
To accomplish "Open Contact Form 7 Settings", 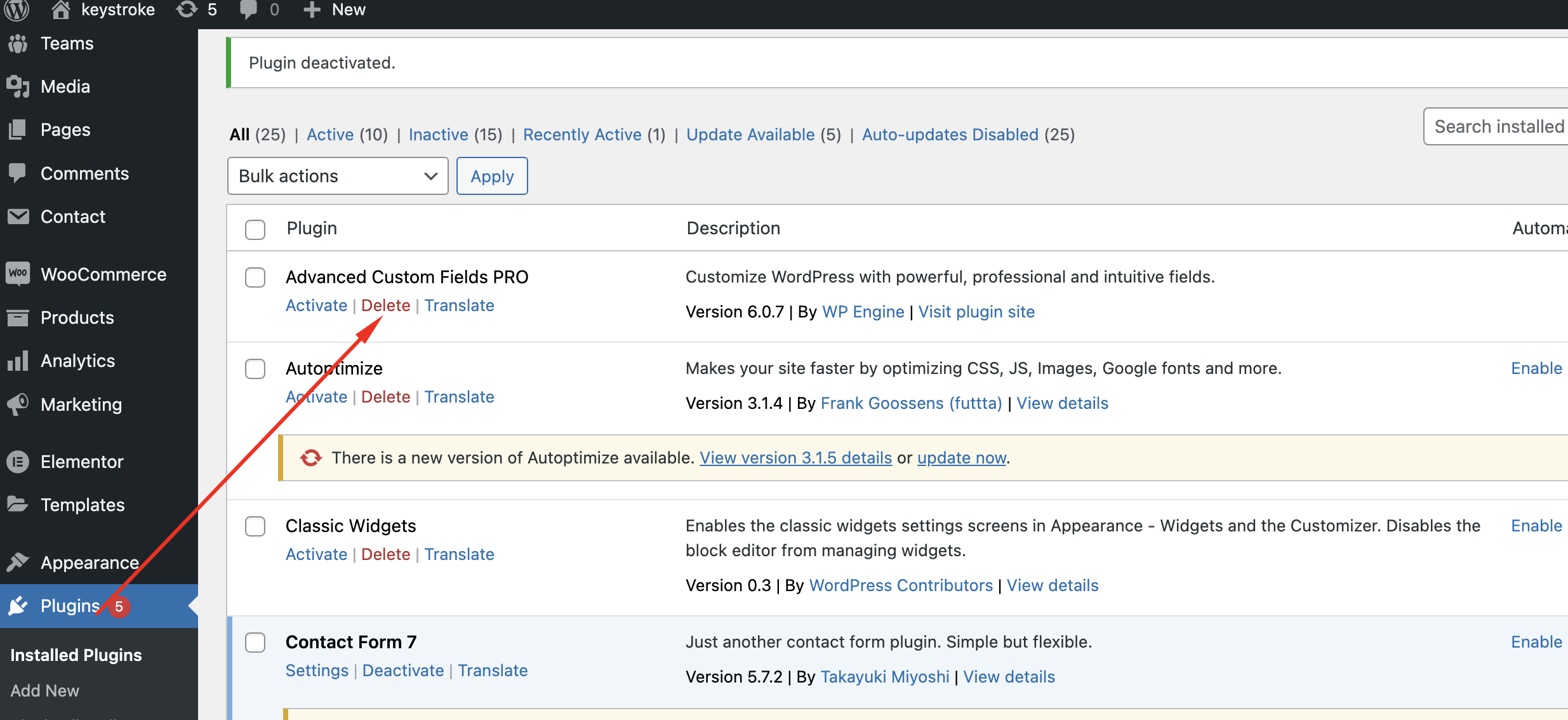I will click(x=317, y=670).
